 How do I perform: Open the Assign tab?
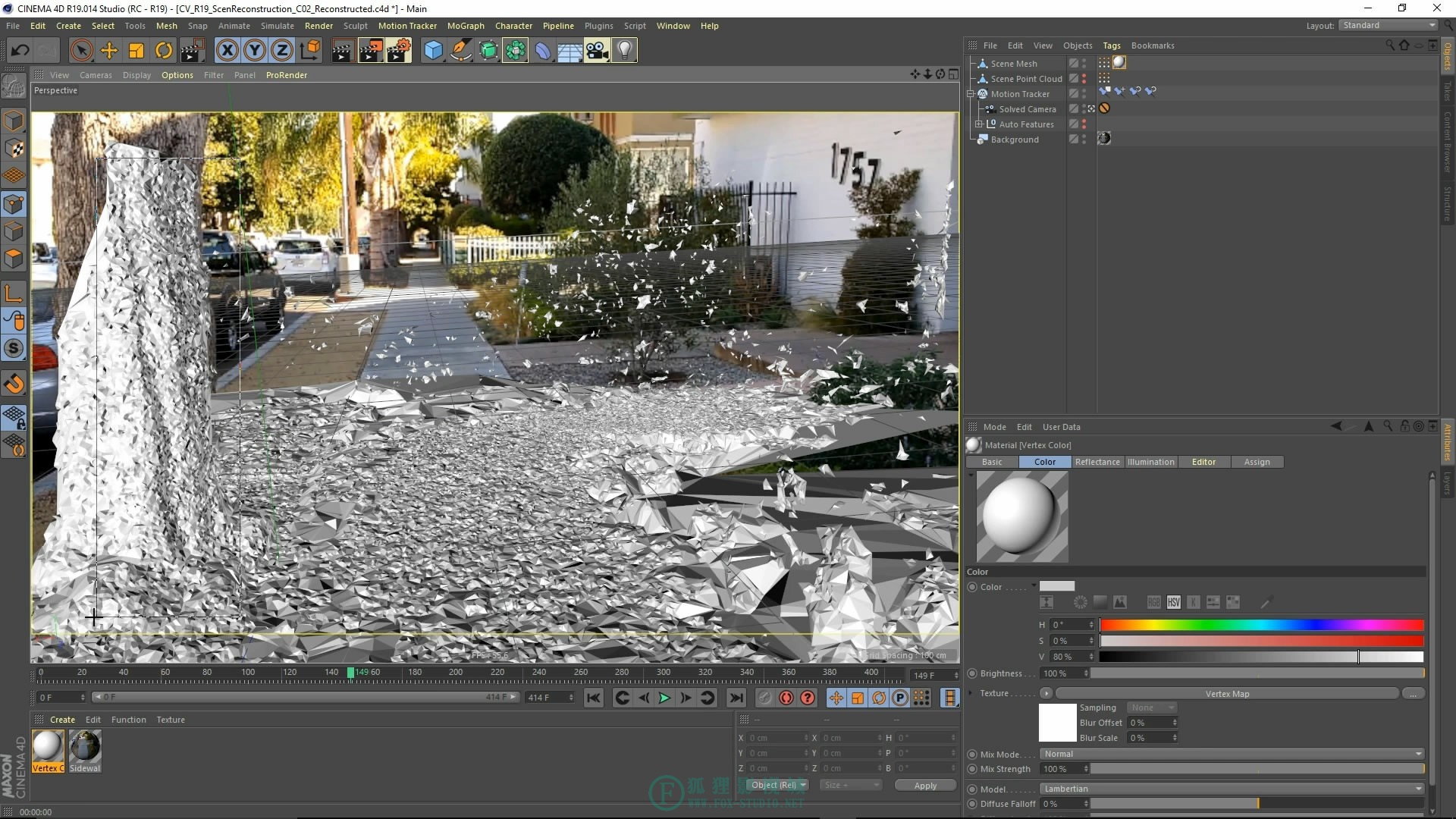[x=1257, y=462]
